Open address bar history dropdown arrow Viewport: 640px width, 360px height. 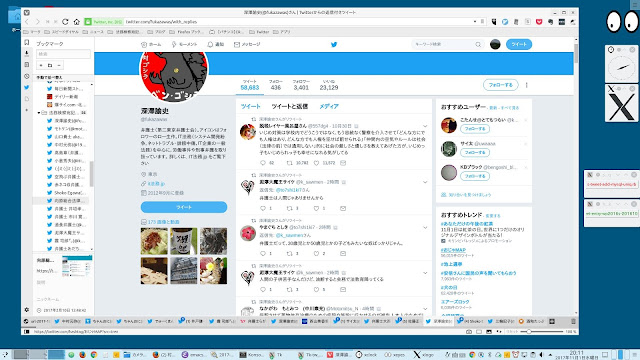tap(475, 22)
